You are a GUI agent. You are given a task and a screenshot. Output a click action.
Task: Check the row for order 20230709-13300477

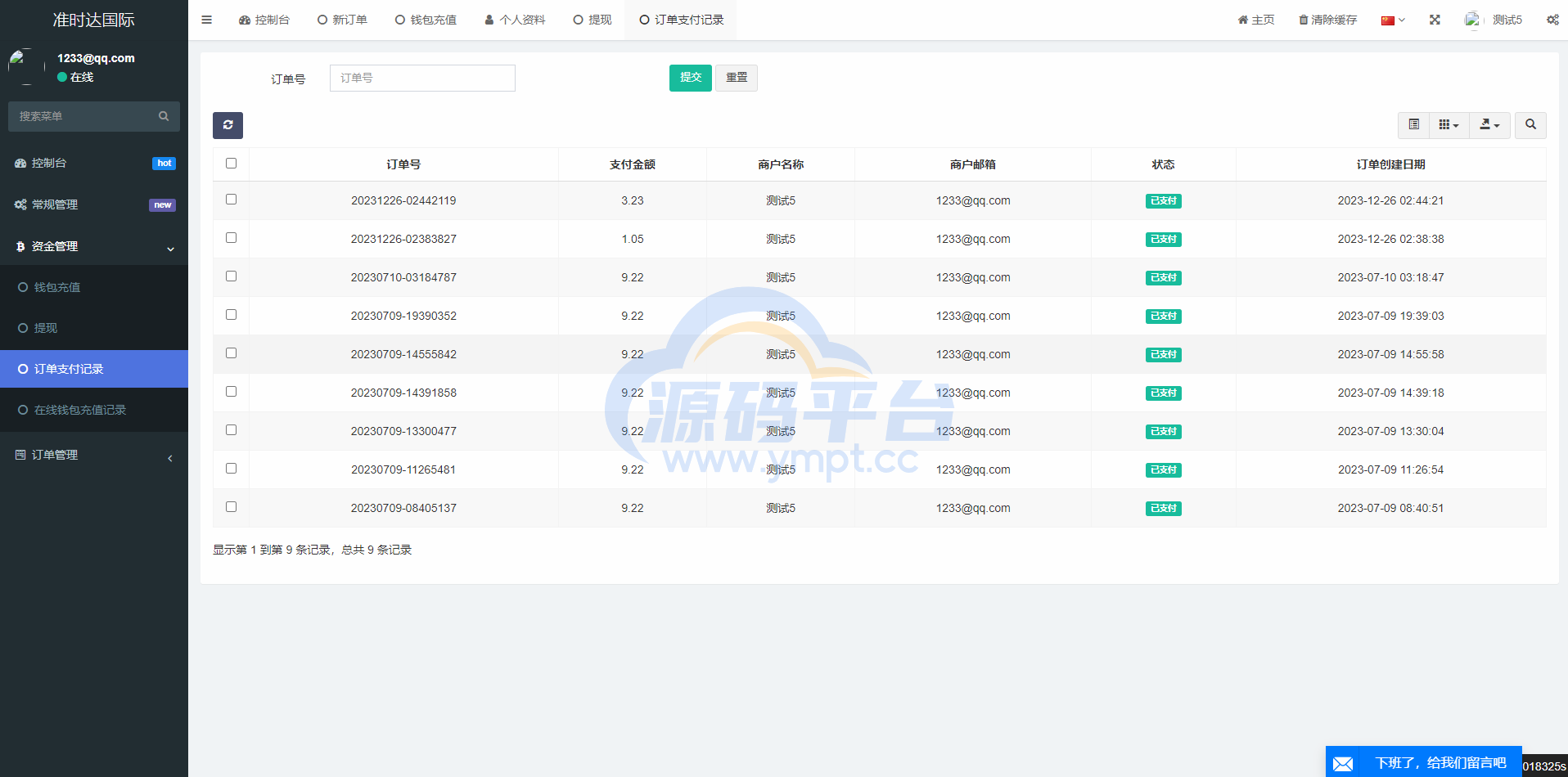click(231, 430)
